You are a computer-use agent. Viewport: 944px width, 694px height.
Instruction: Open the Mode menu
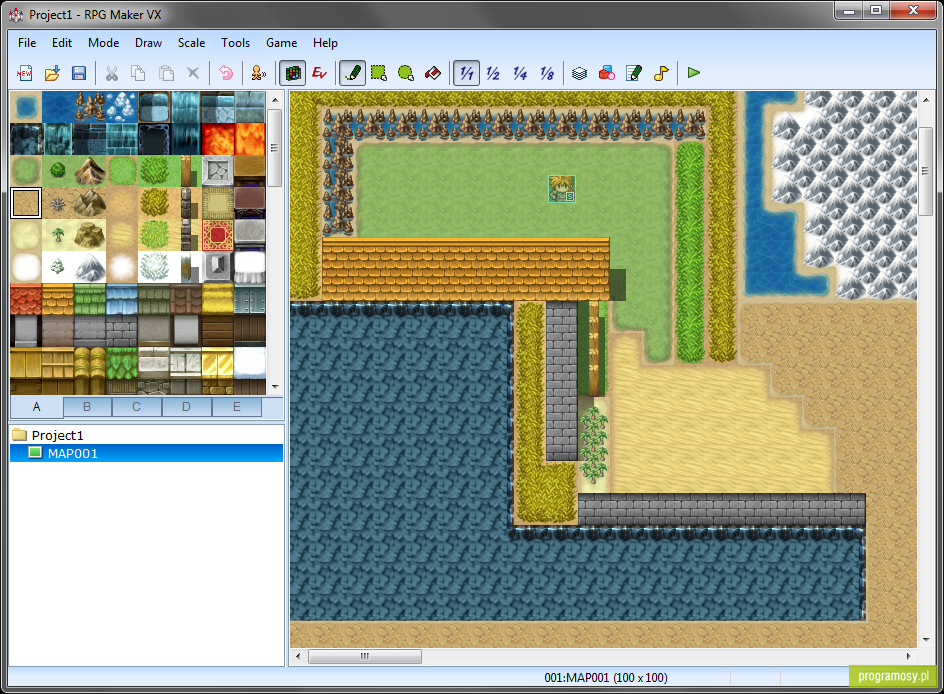104,43
